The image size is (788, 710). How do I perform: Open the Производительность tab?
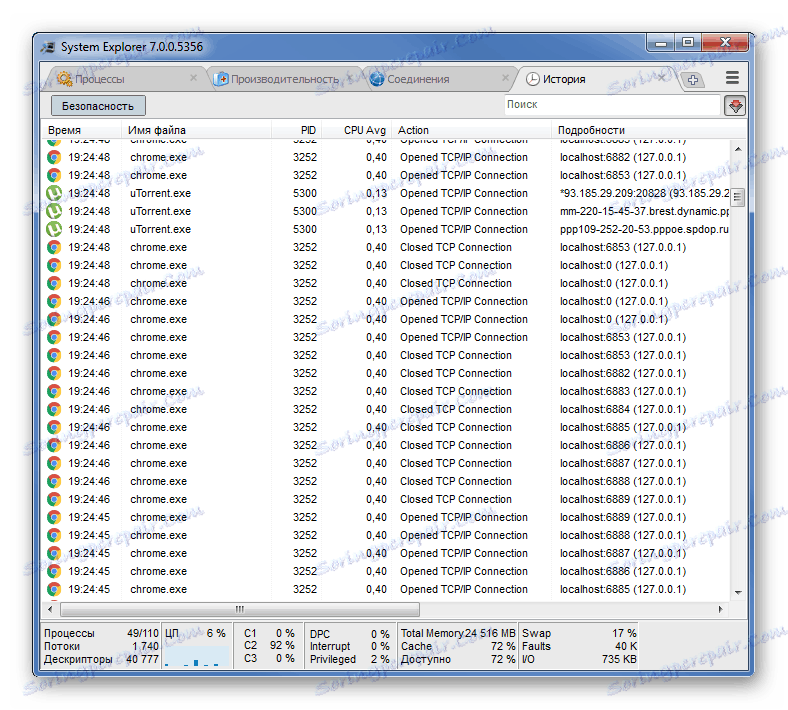coord(284,79)
